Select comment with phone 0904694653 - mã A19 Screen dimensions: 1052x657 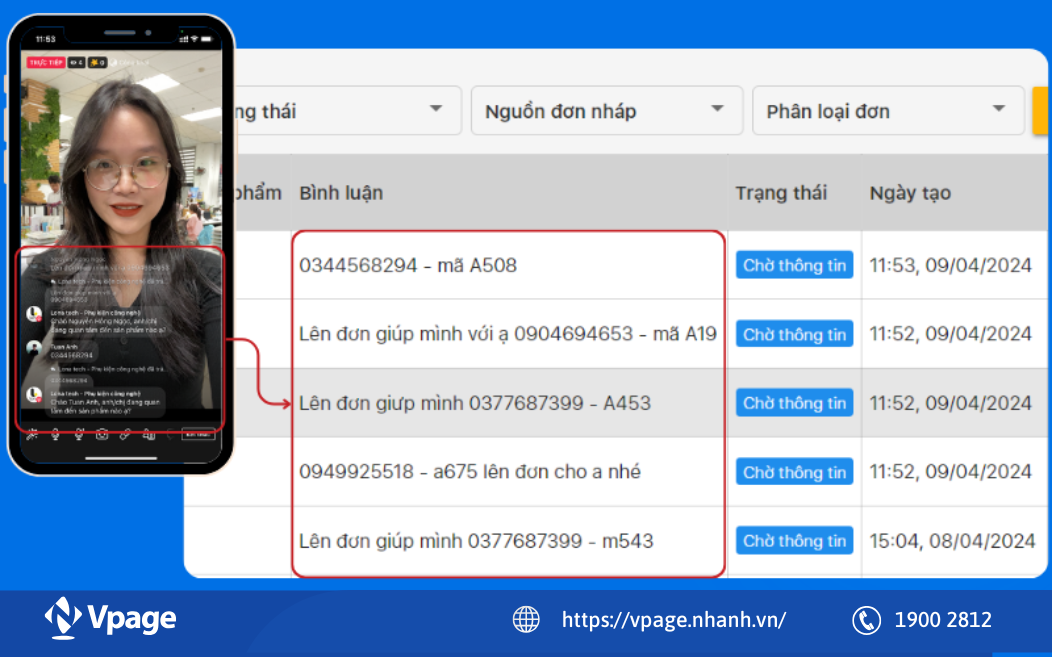(508, 334)
